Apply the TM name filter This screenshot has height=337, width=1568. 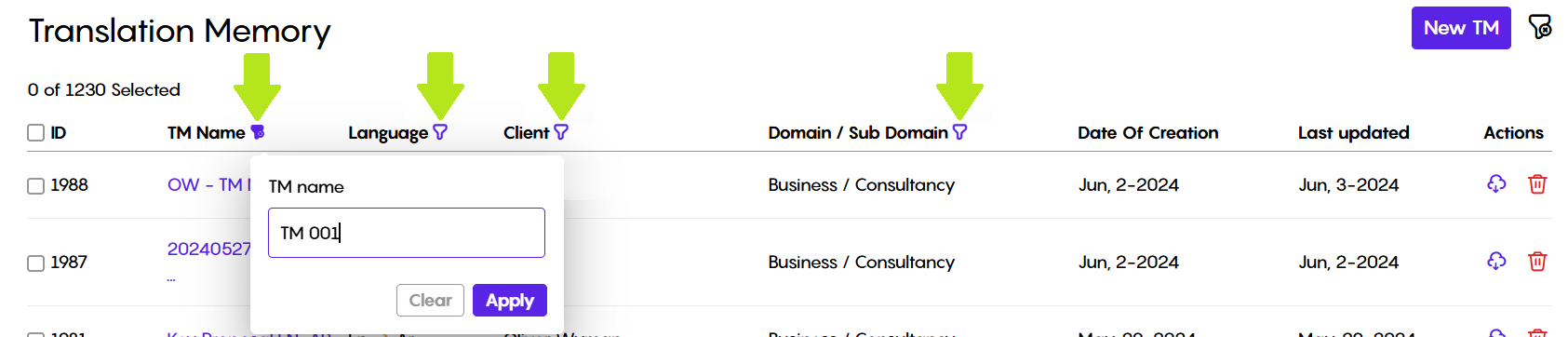[x=510, y=300]
